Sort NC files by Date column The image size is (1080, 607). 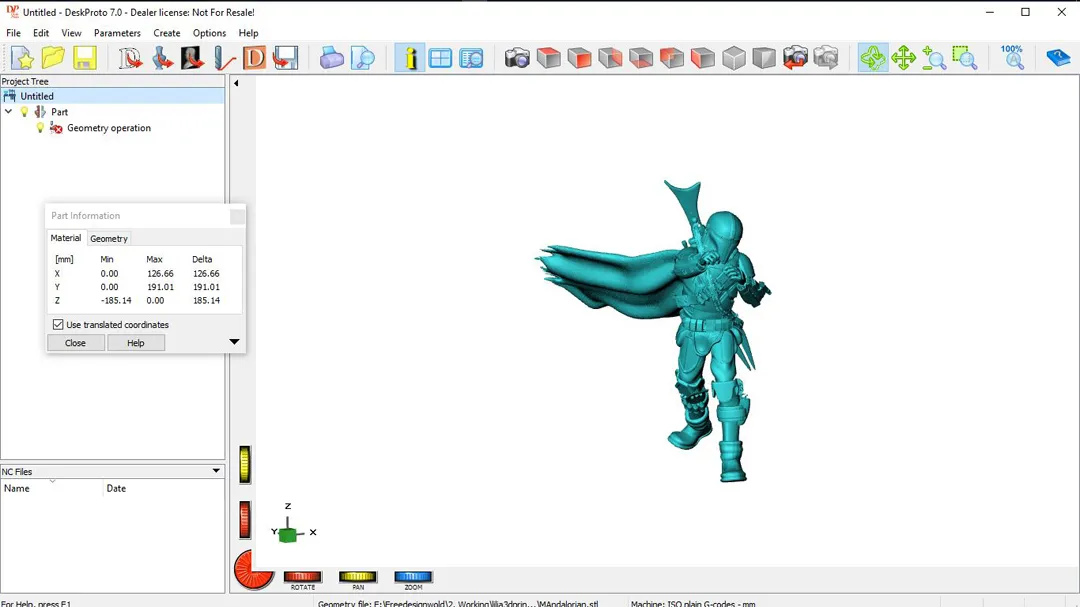click(163, 488)
